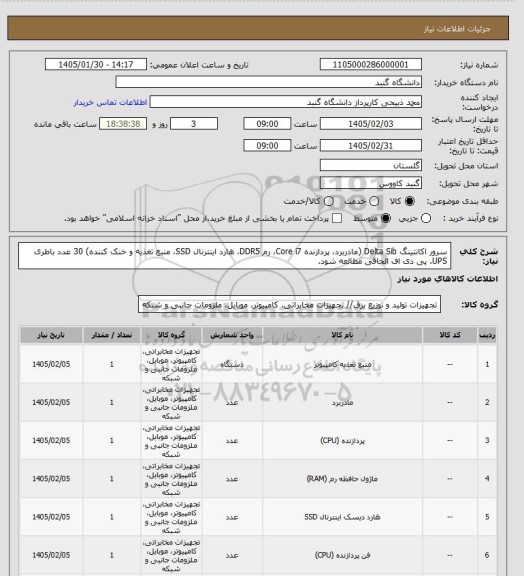Click the need date of the مادربرد row
This screenshot has width=524, height=576.
click(51, 403)
